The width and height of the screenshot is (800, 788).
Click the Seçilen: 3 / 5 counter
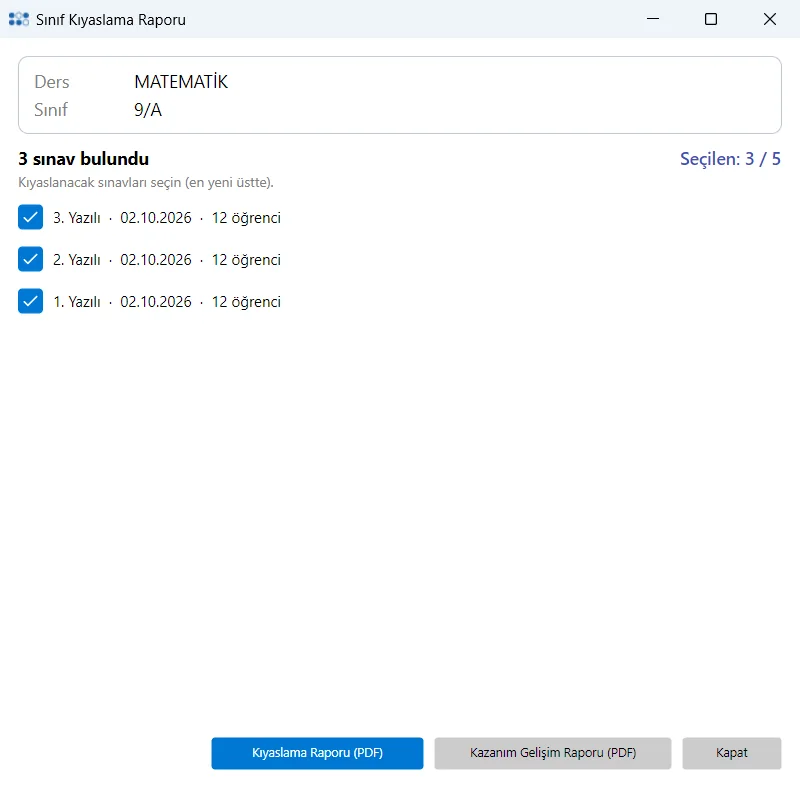730,159
